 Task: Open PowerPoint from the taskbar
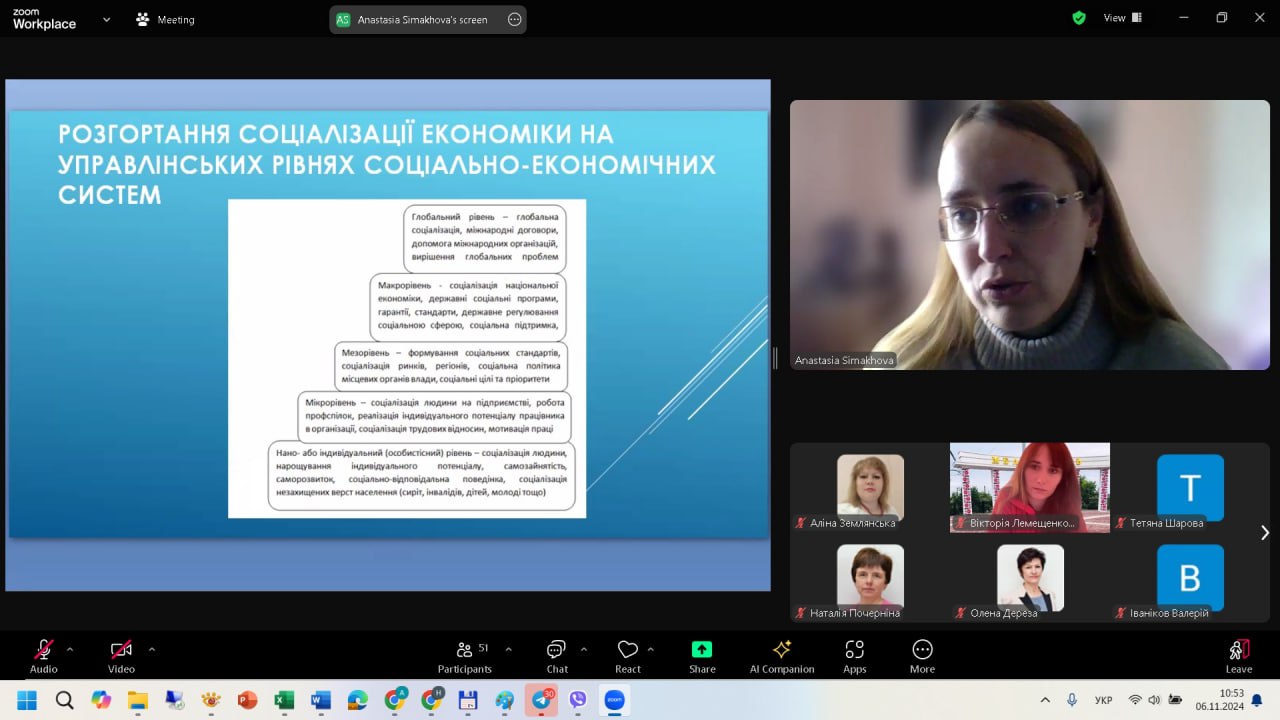point(248,700)
